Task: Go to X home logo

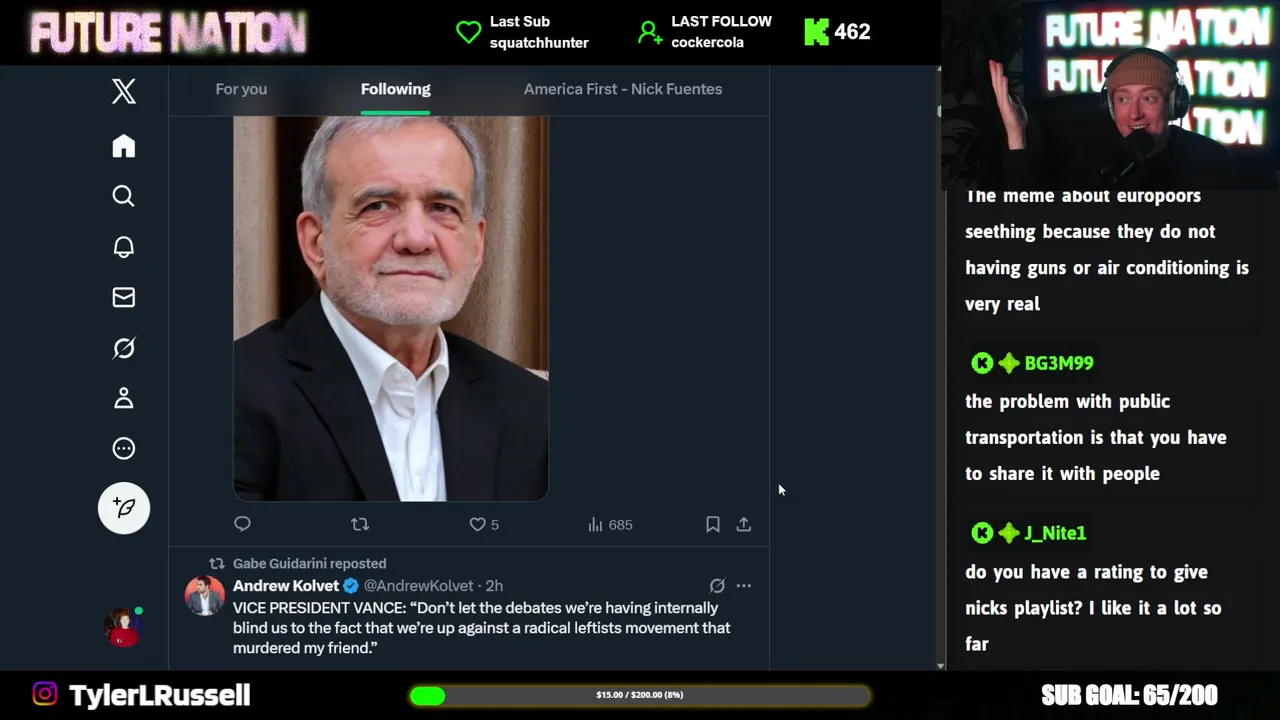Action: pos(123,92)
